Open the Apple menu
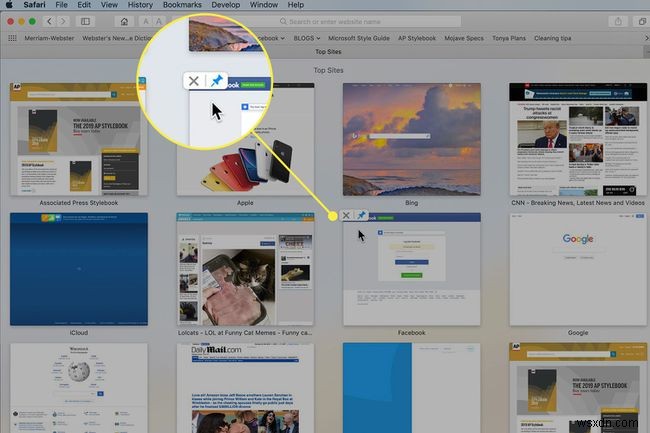 [x=9, y=5]
